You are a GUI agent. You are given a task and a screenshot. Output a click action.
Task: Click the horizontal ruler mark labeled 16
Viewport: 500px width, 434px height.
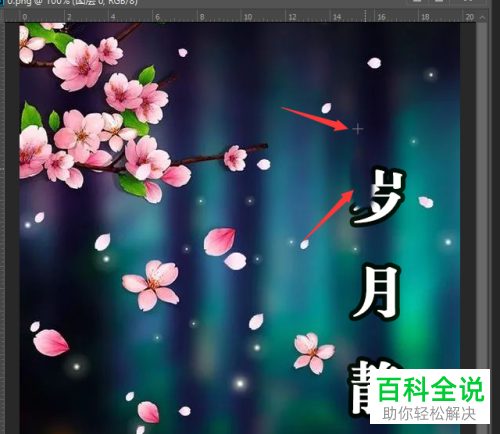(x=381, y=17)
